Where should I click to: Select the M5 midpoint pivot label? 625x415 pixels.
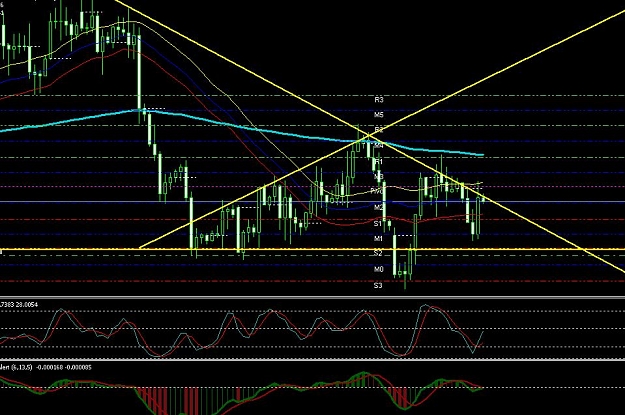(x=379, y=115)
